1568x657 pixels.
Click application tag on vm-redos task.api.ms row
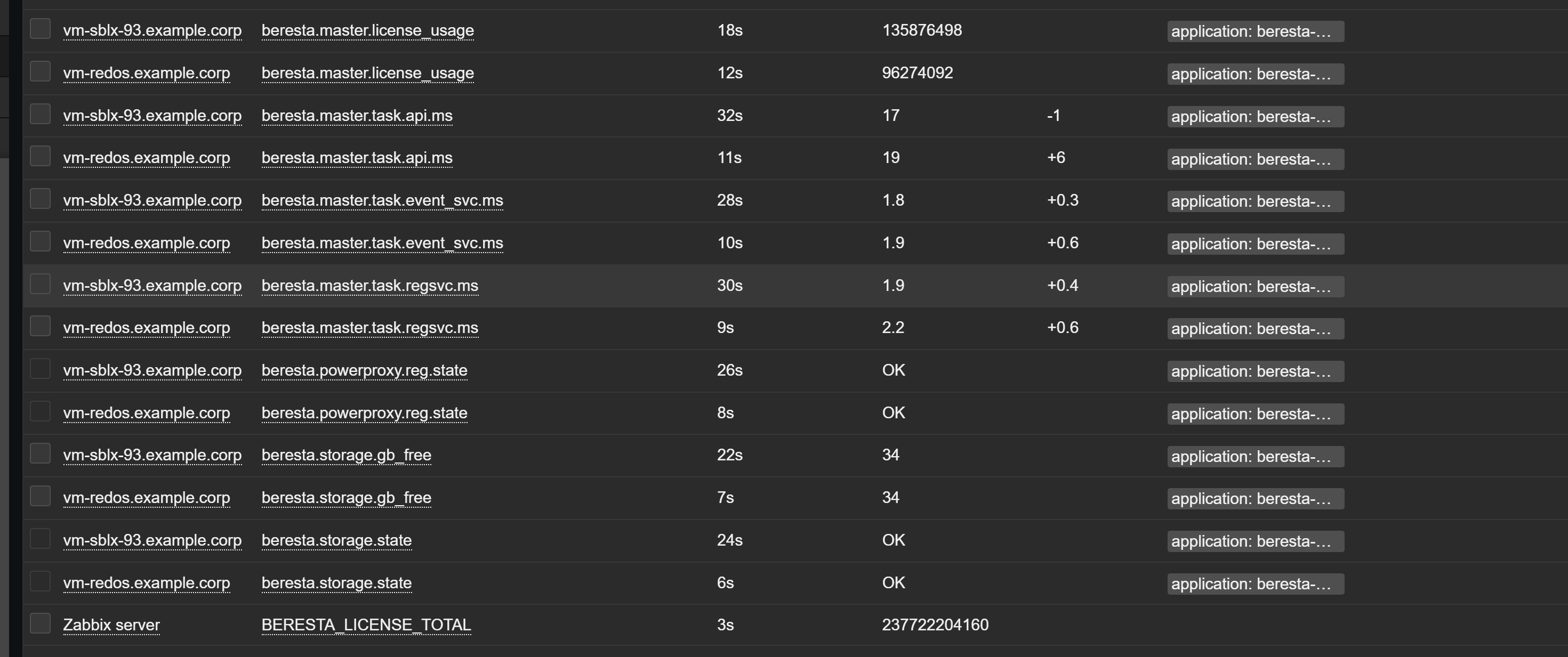click(x=1255, y=159)
